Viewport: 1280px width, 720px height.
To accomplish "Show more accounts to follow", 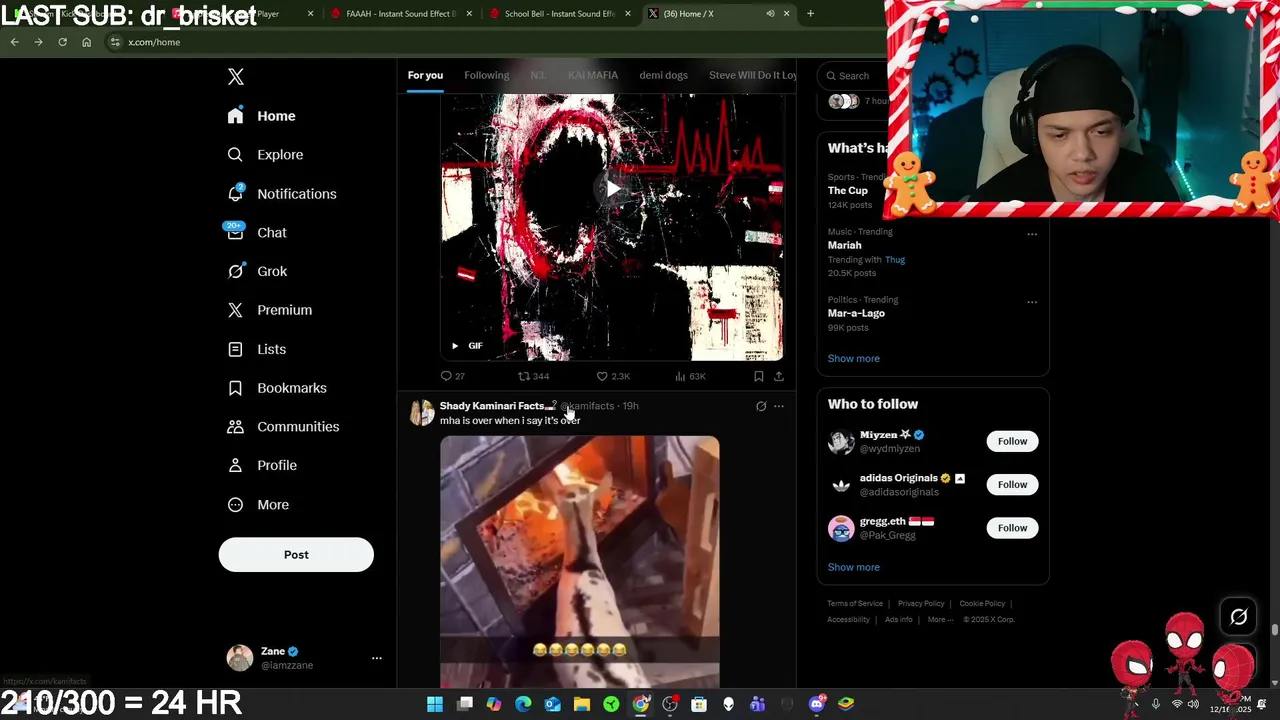I will tap(854, 567).
